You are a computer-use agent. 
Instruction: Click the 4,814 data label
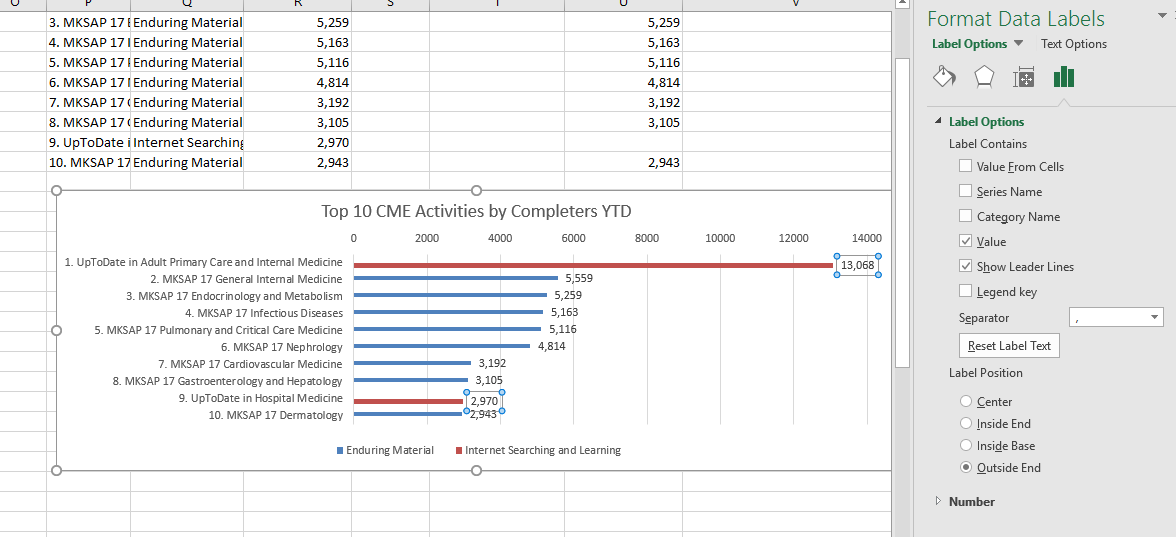point(551,346)
